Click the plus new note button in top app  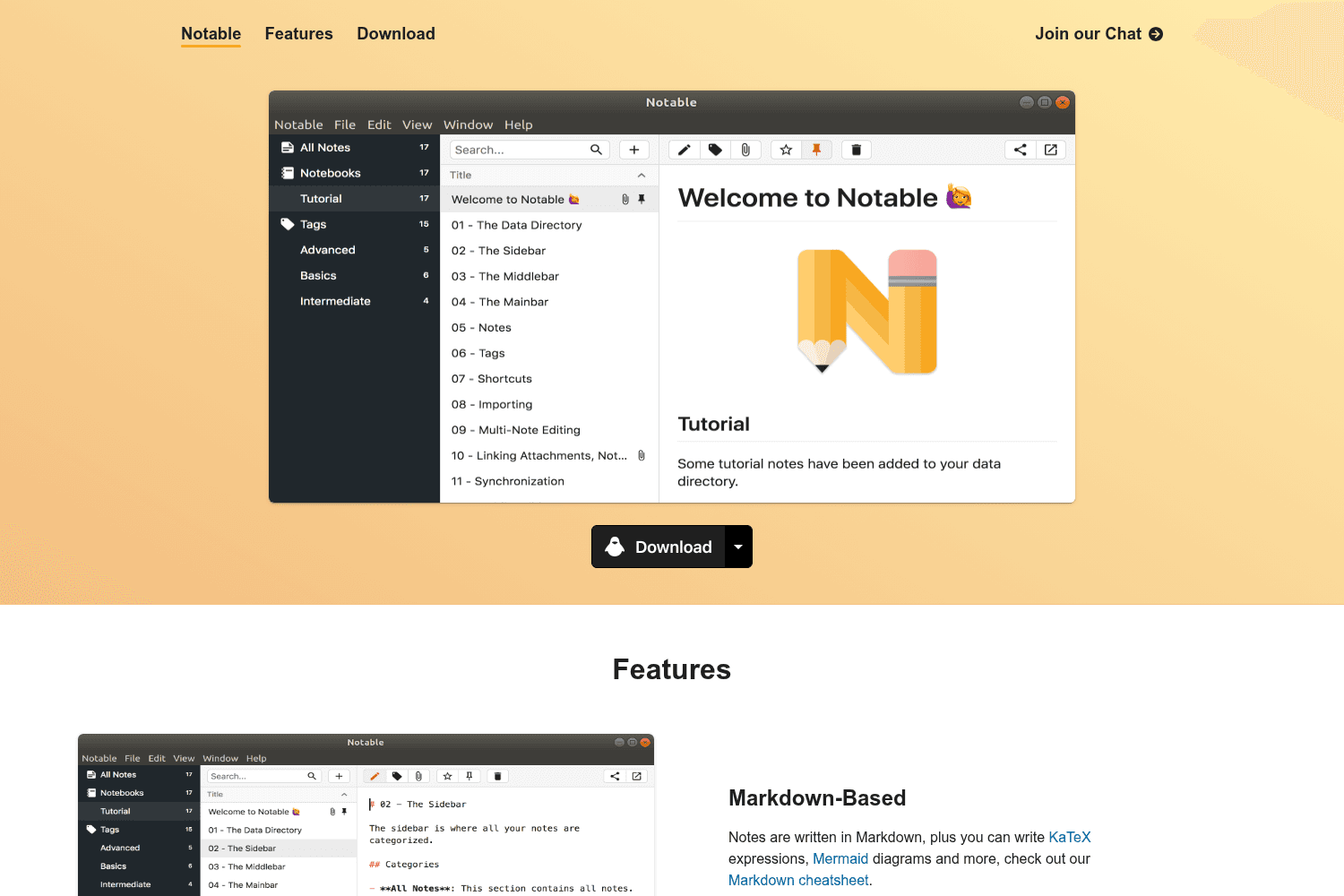coord(634,150)
